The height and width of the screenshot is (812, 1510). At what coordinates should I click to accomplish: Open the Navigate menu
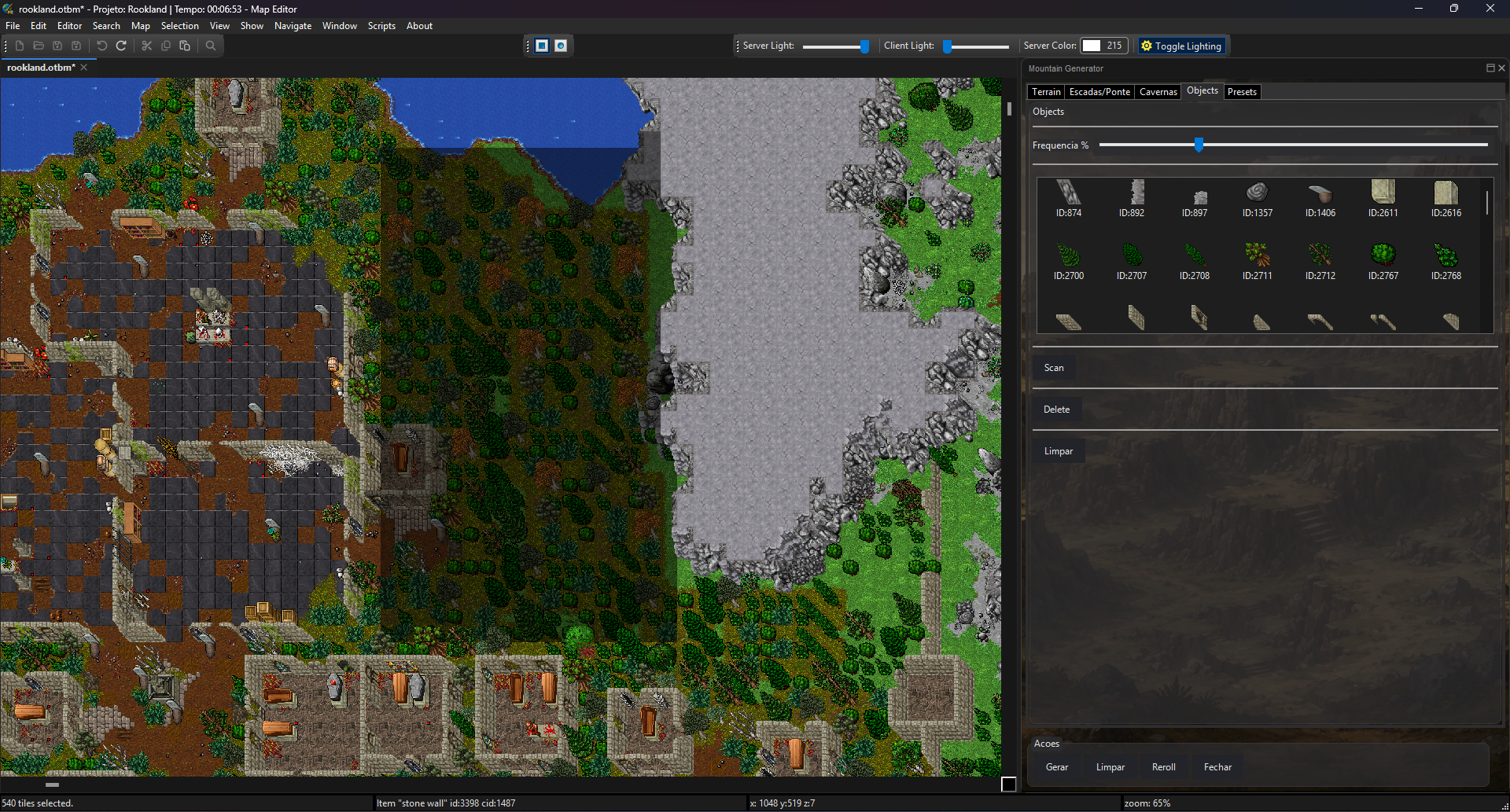click(293, 26)
